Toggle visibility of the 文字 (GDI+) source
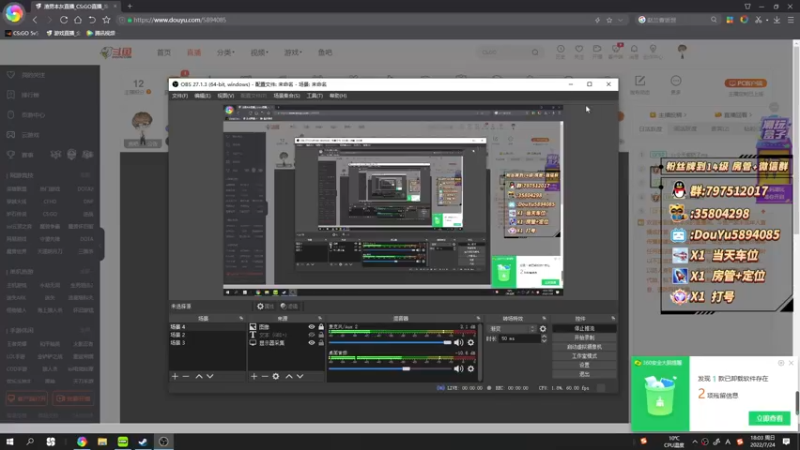The height and width of the screenshot is (450, 800). 311,335
